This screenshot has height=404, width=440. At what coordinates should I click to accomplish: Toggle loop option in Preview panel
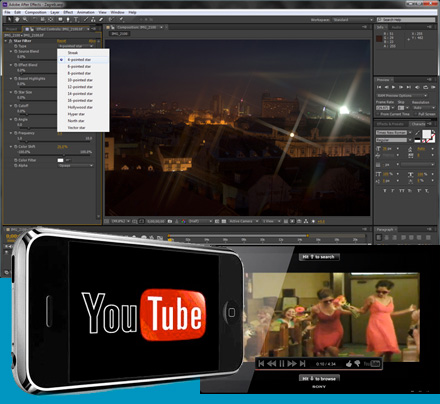point(426,87)
